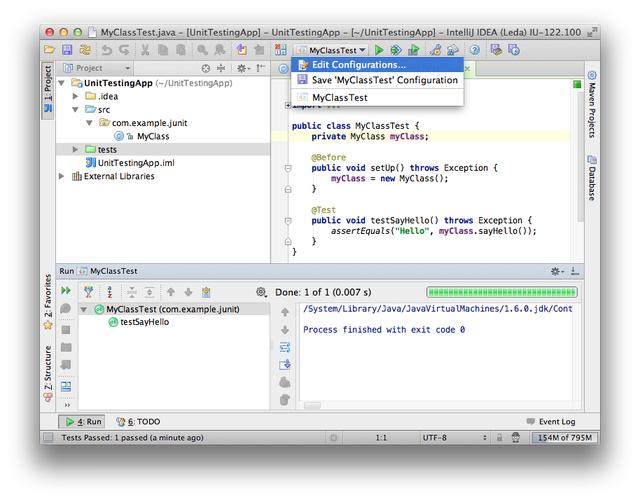Viewport: 640px width, 500px height.
Task: Toggle Scroll to End in console
Action: click(285, 364)
